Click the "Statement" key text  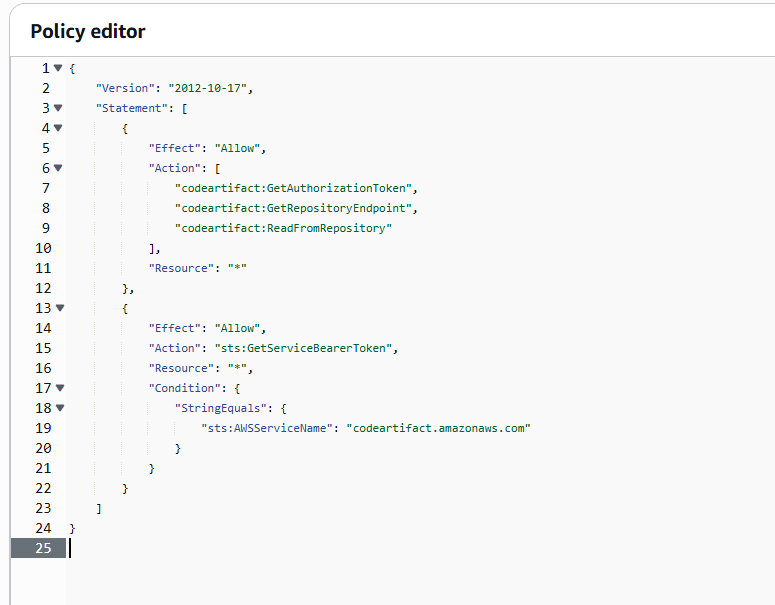pos(131,108)
